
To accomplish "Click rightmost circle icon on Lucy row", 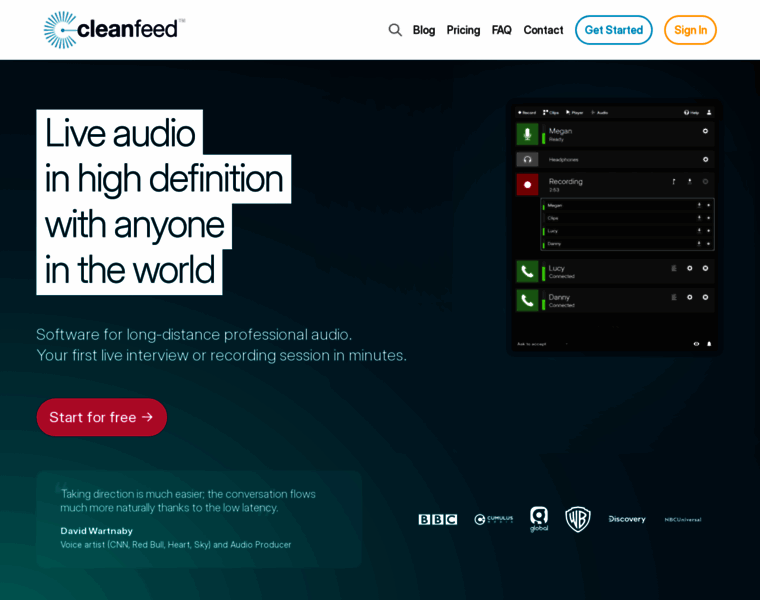I will tap(705, 268).
